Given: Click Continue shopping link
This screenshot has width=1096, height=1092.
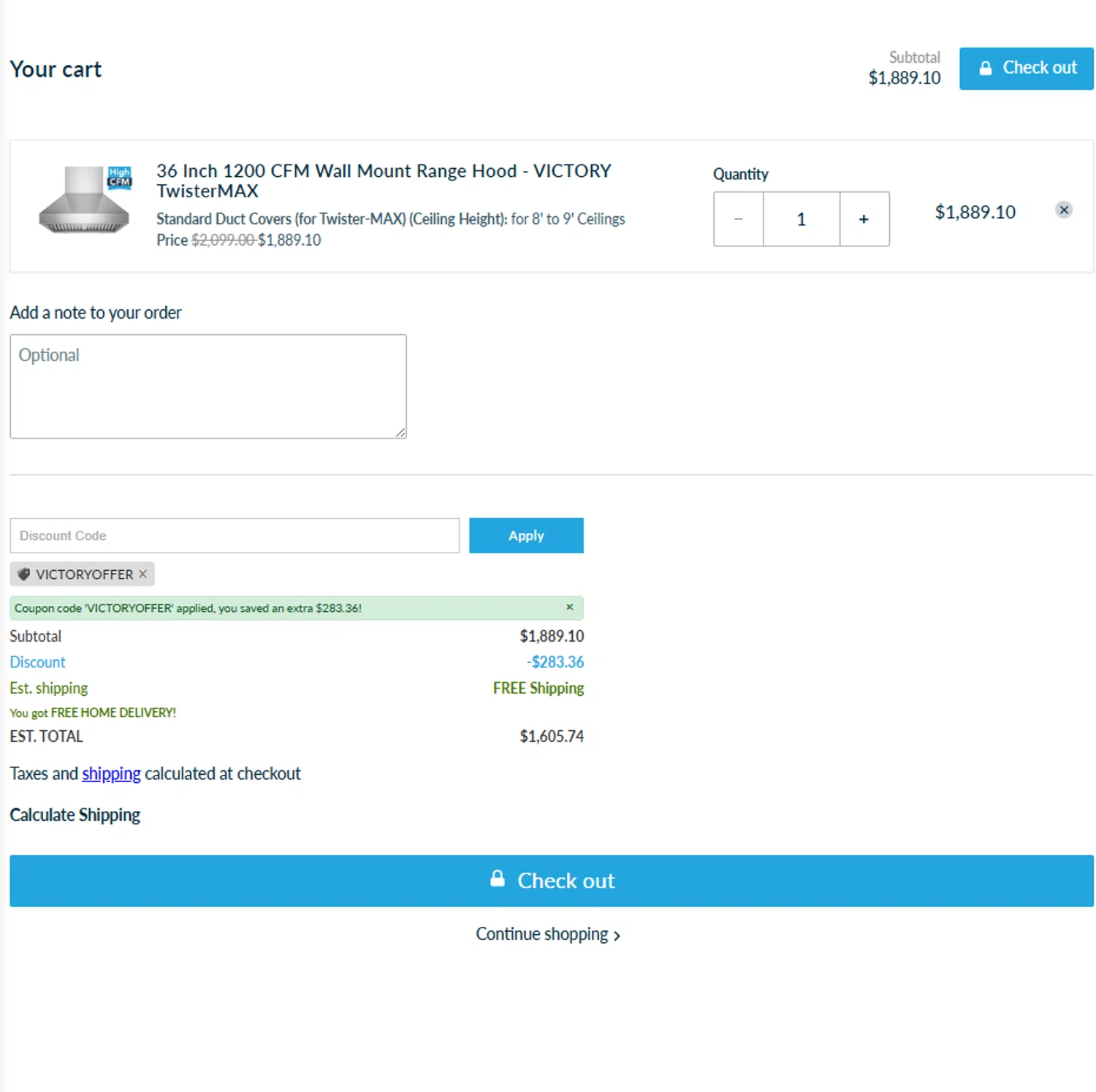Looking at the screenshot, I should point(548,934).
